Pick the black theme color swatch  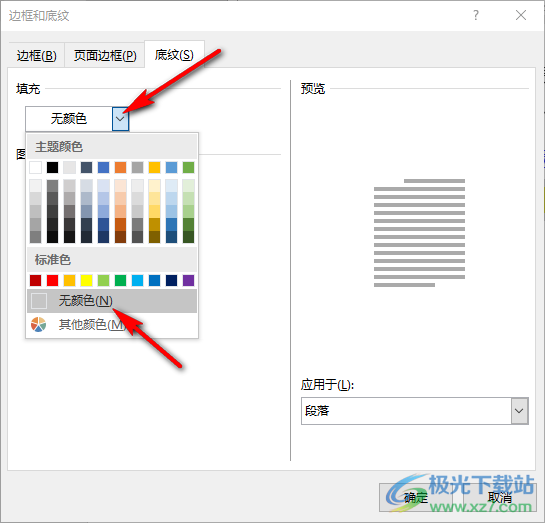click(x=52, y=167)
